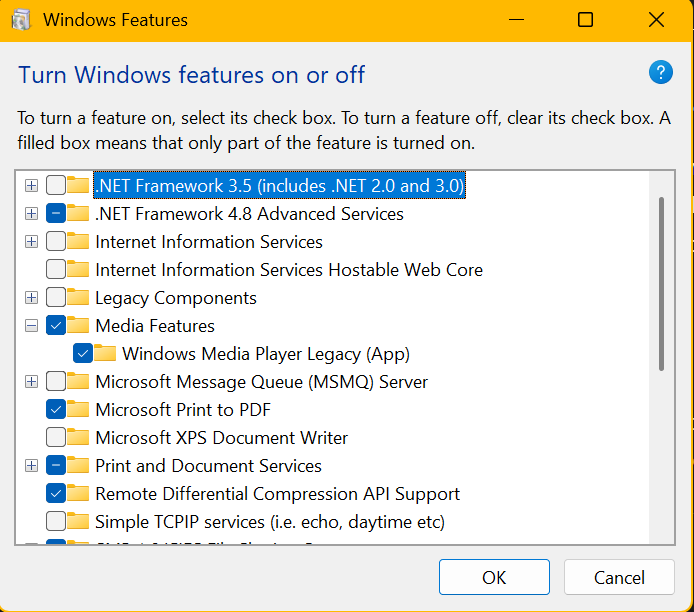This screenshot has width=694, height=612.
Task: Click folder icon beside Legacy Components
Action: (x=78, y=297)
